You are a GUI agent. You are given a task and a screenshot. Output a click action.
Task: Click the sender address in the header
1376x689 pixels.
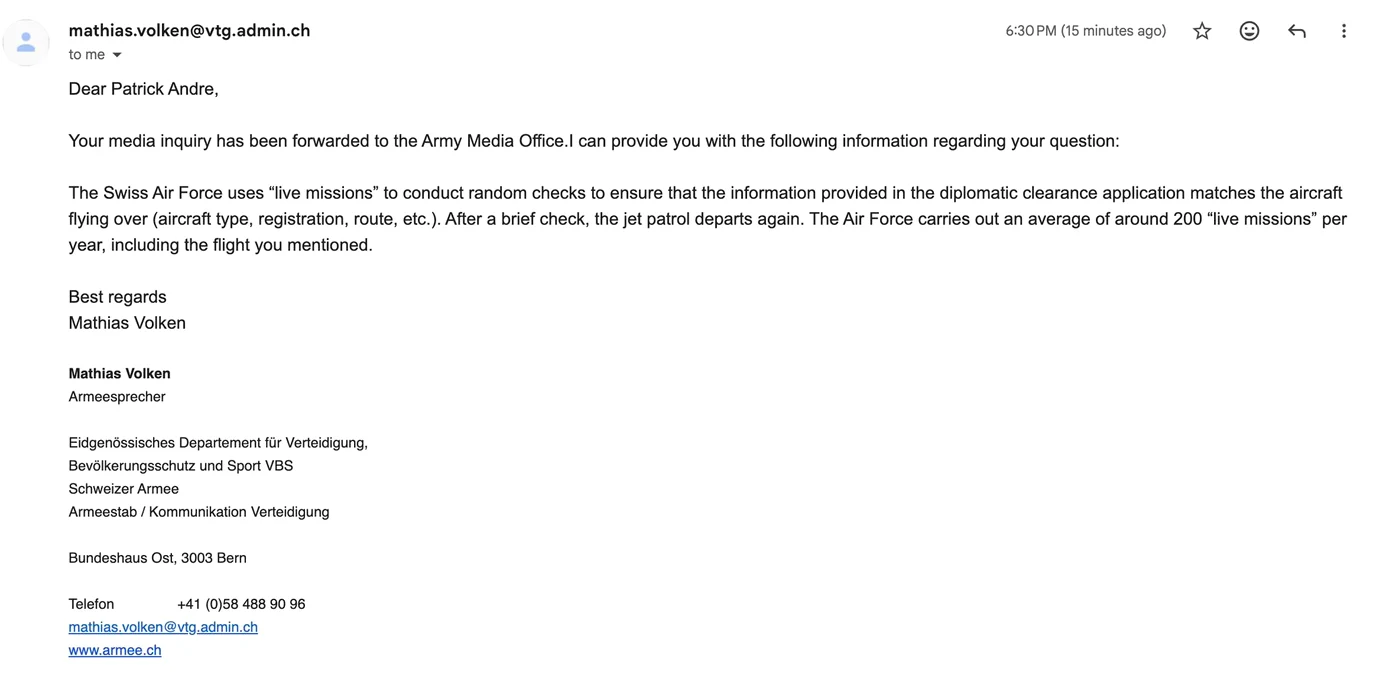(189, 30)
